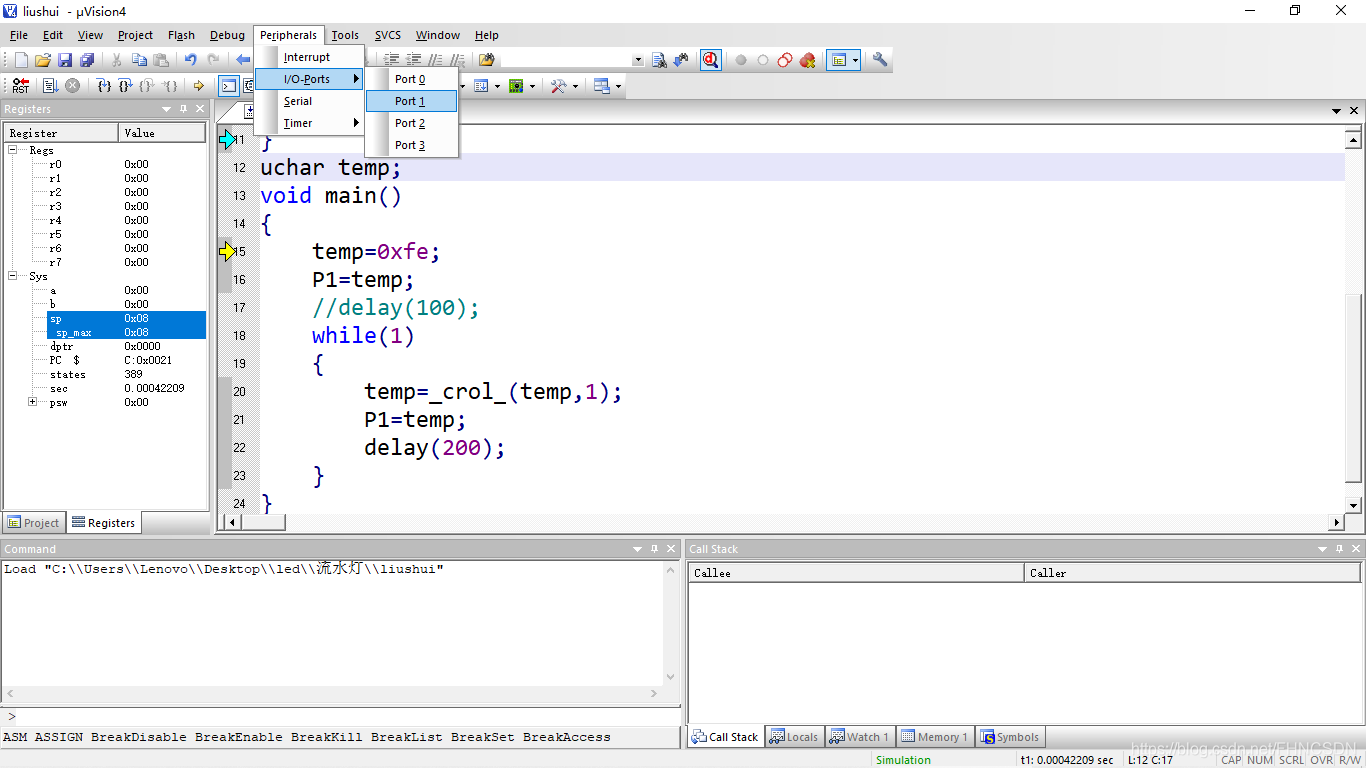Click the Run to Cursor Line arrow icon
The height and width of the screenshot is (768, 1366).
[198, 86]
